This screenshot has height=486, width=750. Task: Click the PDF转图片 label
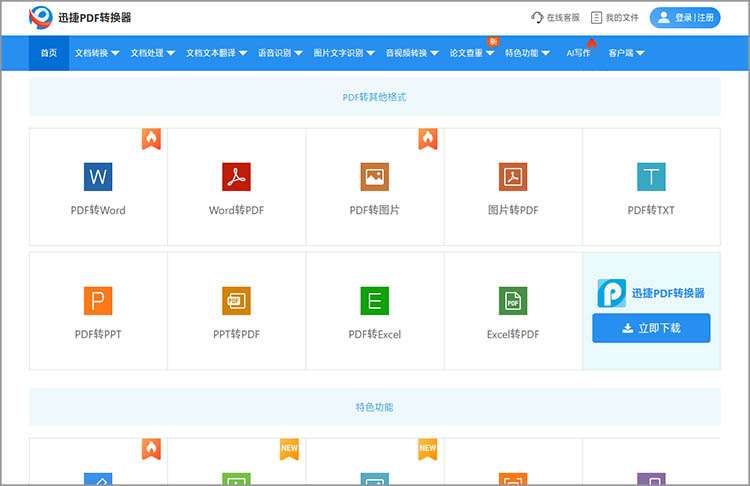(375, 210)
